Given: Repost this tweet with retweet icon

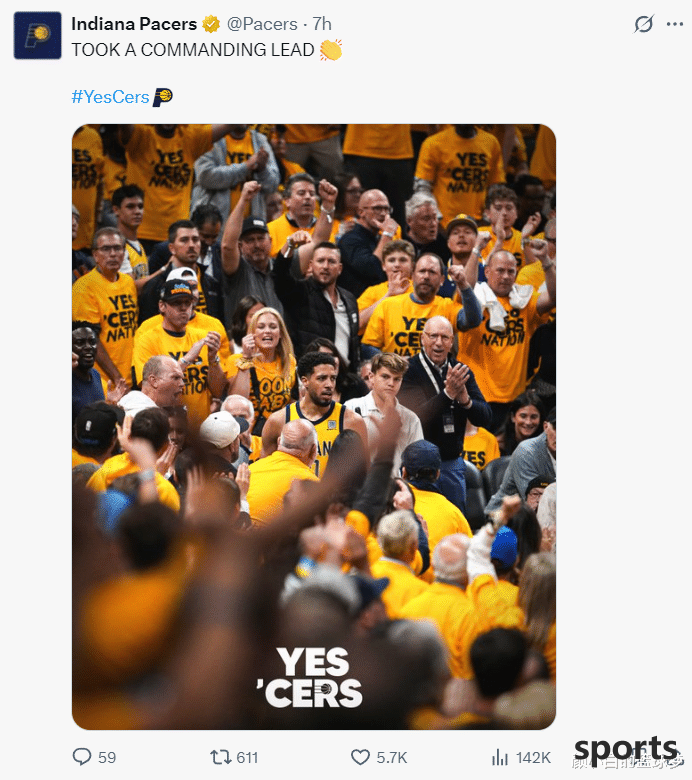Looking at the screenshot, I should coord(220,757).
